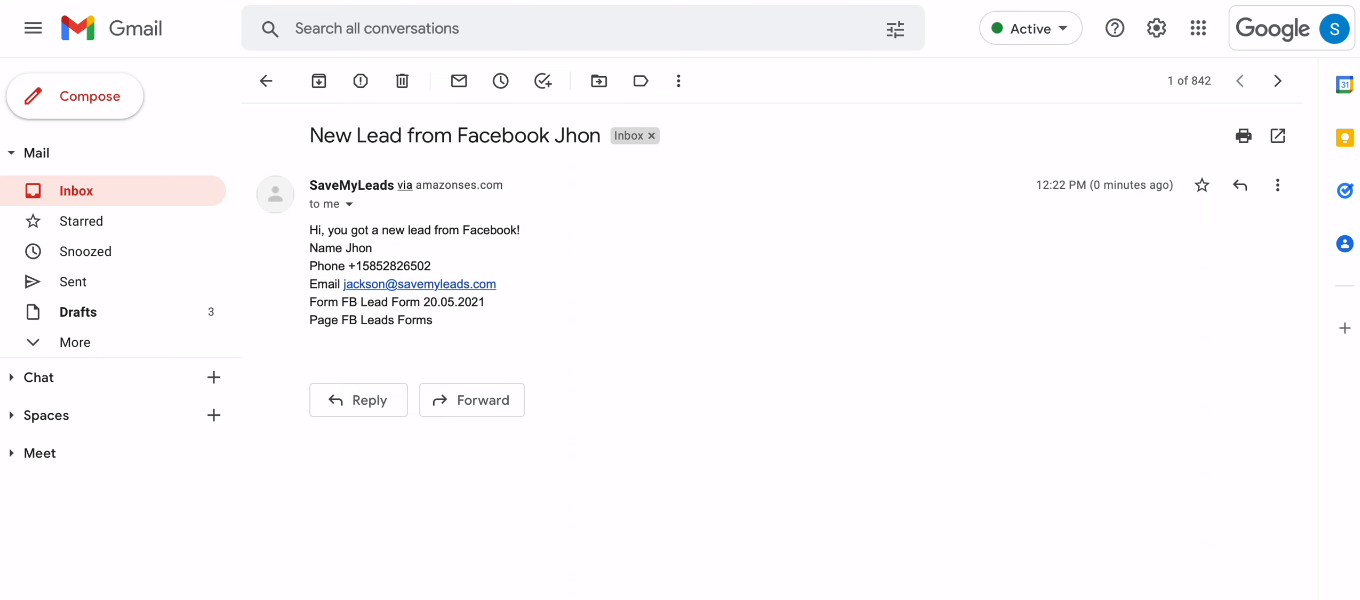Open the Google account avatar S

pyautogui.click(x=1334, y=28)
